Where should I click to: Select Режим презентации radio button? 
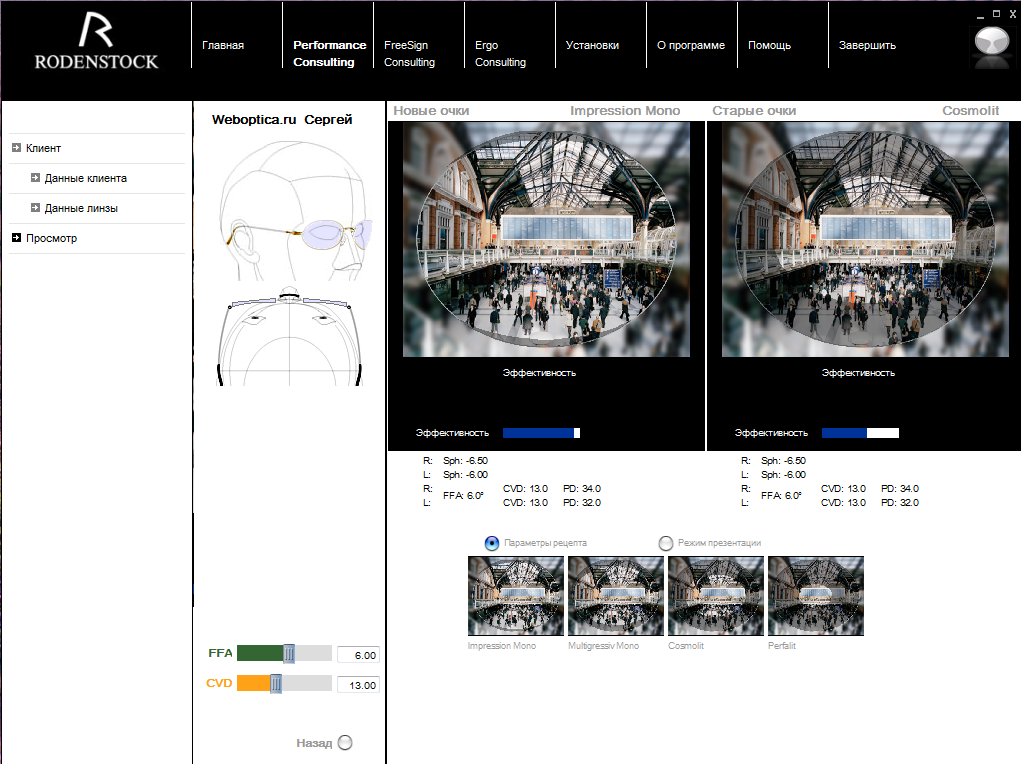pyautogui.click(x=665, y=543)
